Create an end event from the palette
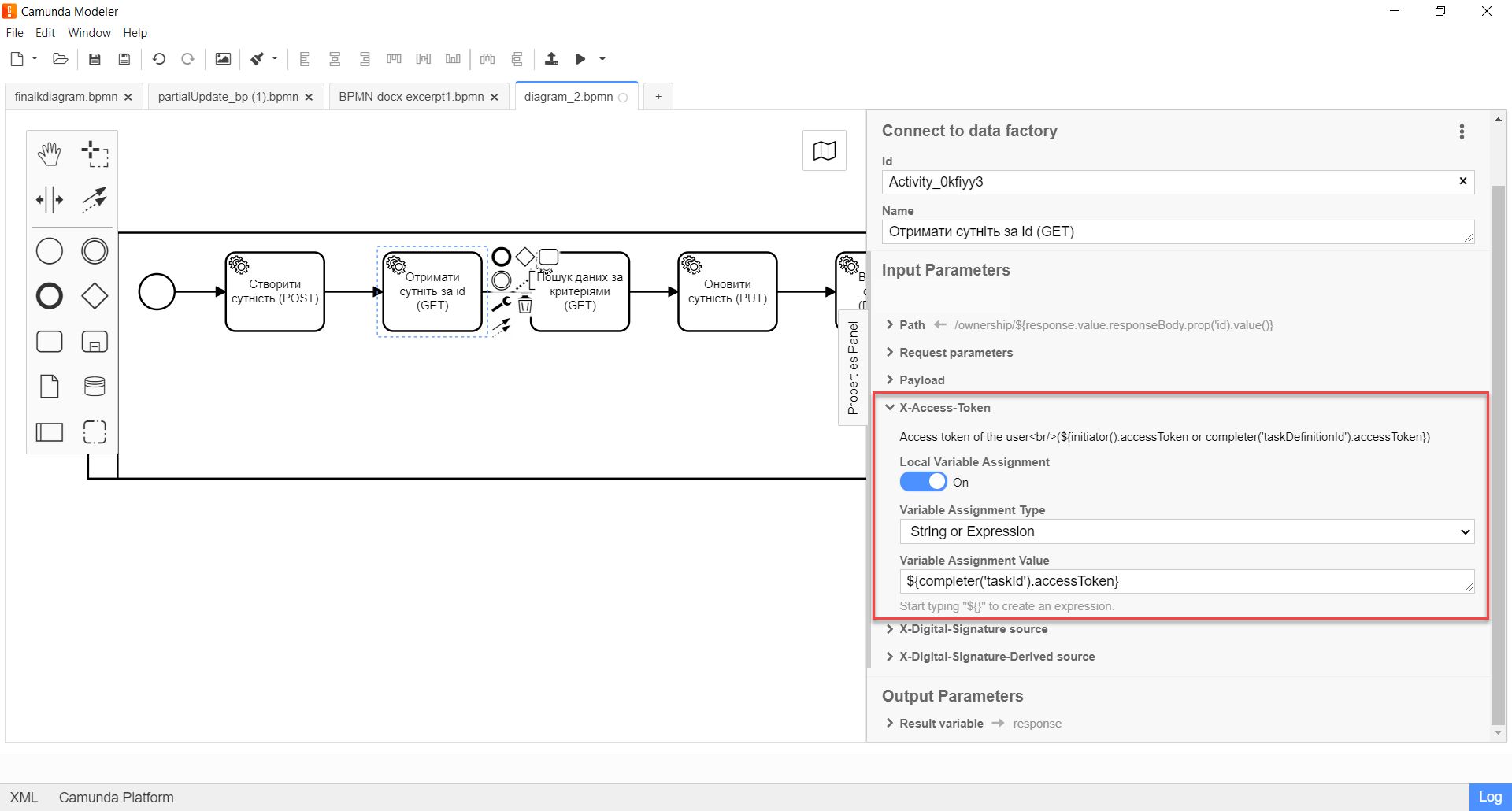 (50, 296)
